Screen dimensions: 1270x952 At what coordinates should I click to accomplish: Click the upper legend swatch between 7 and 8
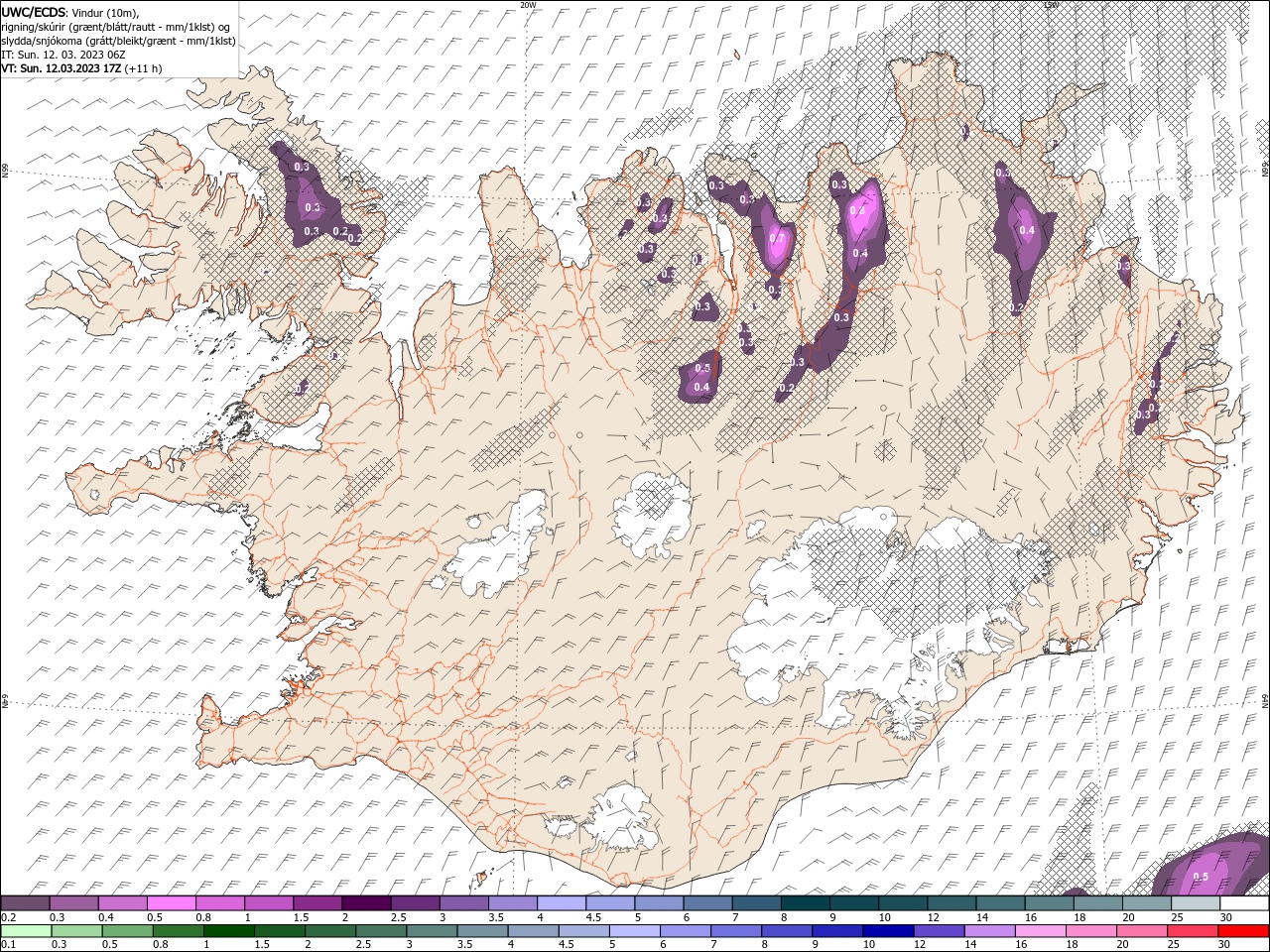755,903
